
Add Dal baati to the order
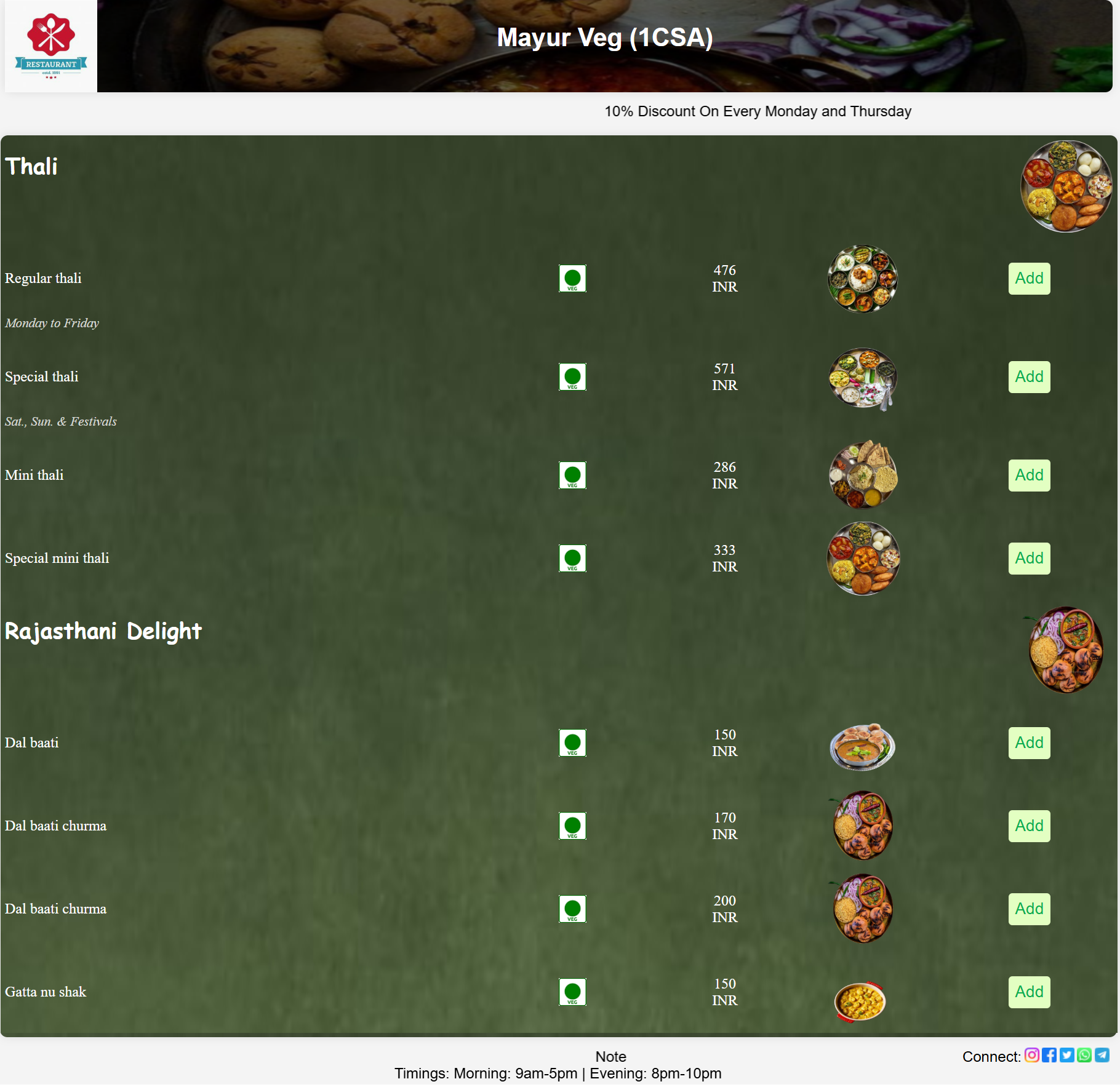point(1029,743)
